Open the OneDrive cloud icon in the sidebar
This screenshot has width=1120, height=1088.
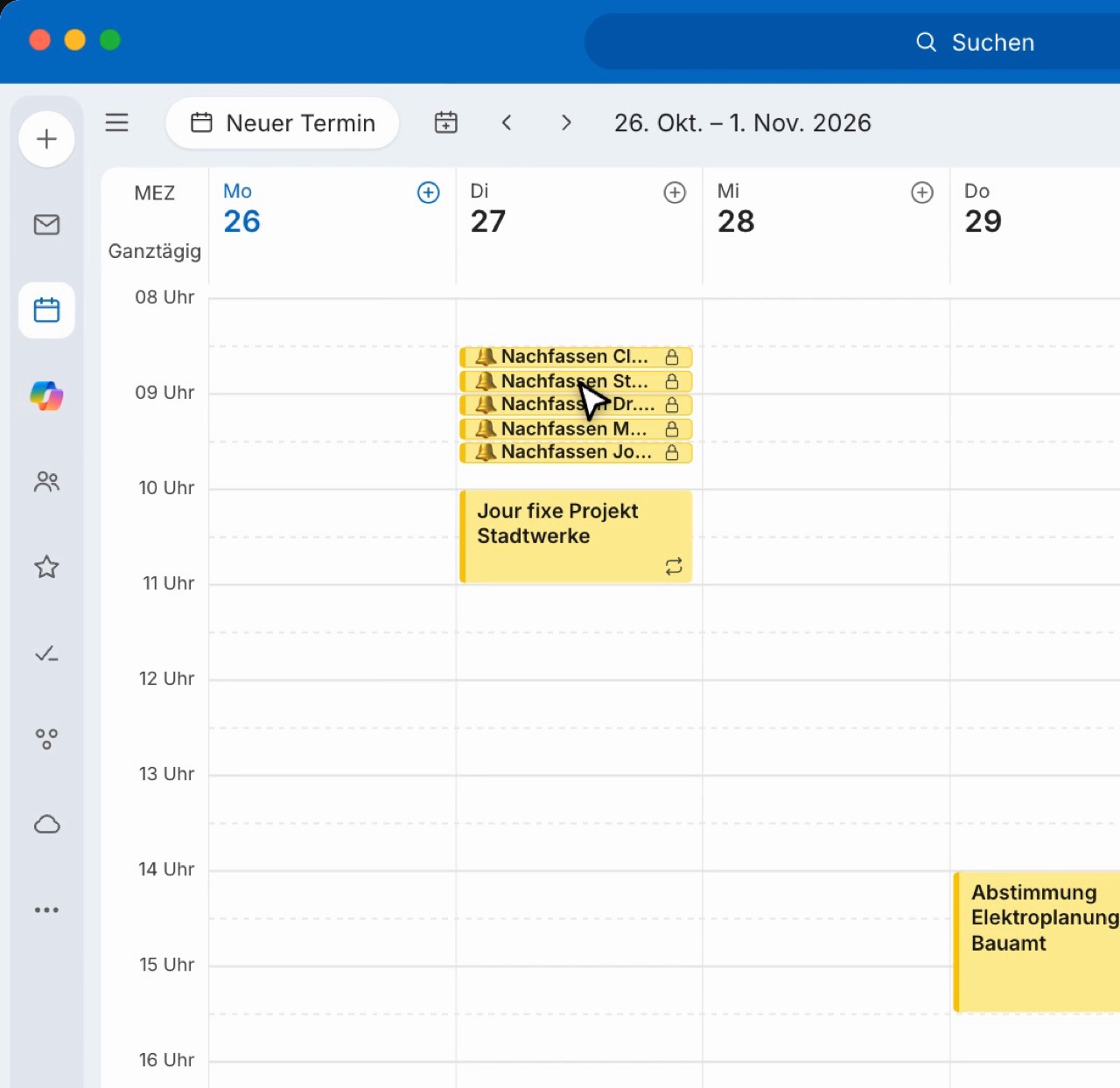pos(46,824)
